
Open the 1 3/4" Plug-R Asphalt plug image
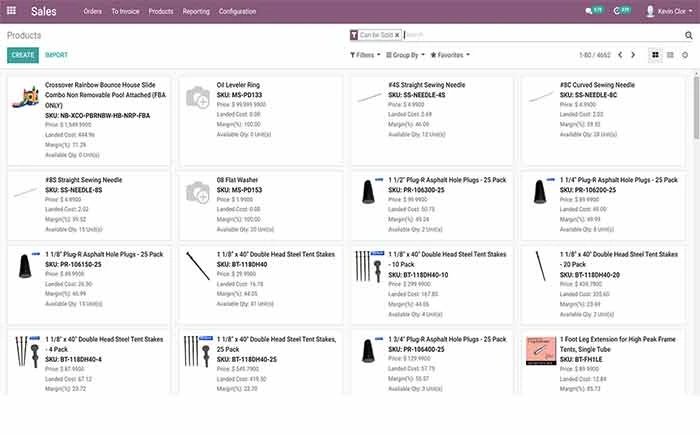tap(369, 350)
